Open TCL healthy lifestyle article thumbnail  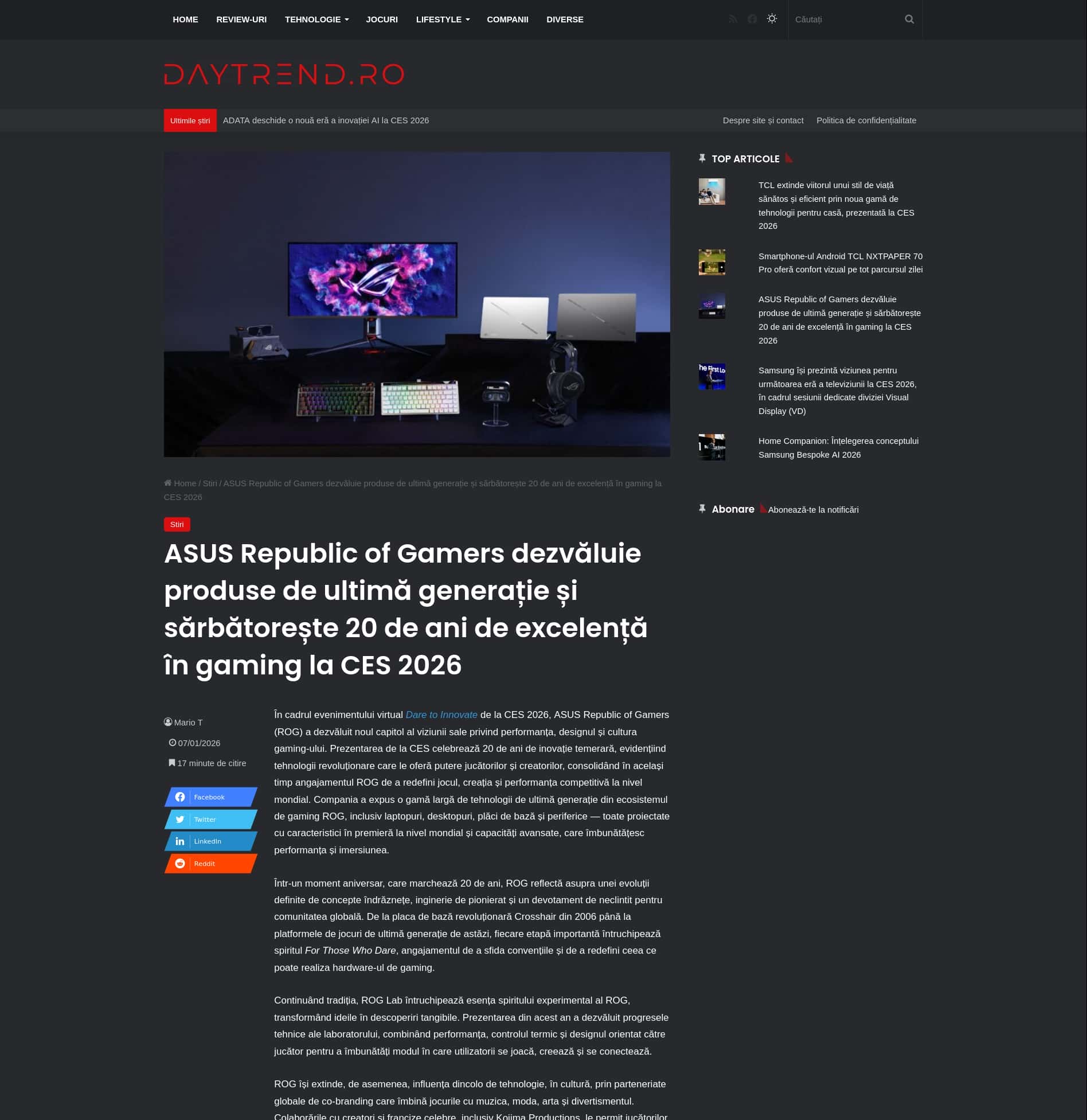[x=711, y=192]
